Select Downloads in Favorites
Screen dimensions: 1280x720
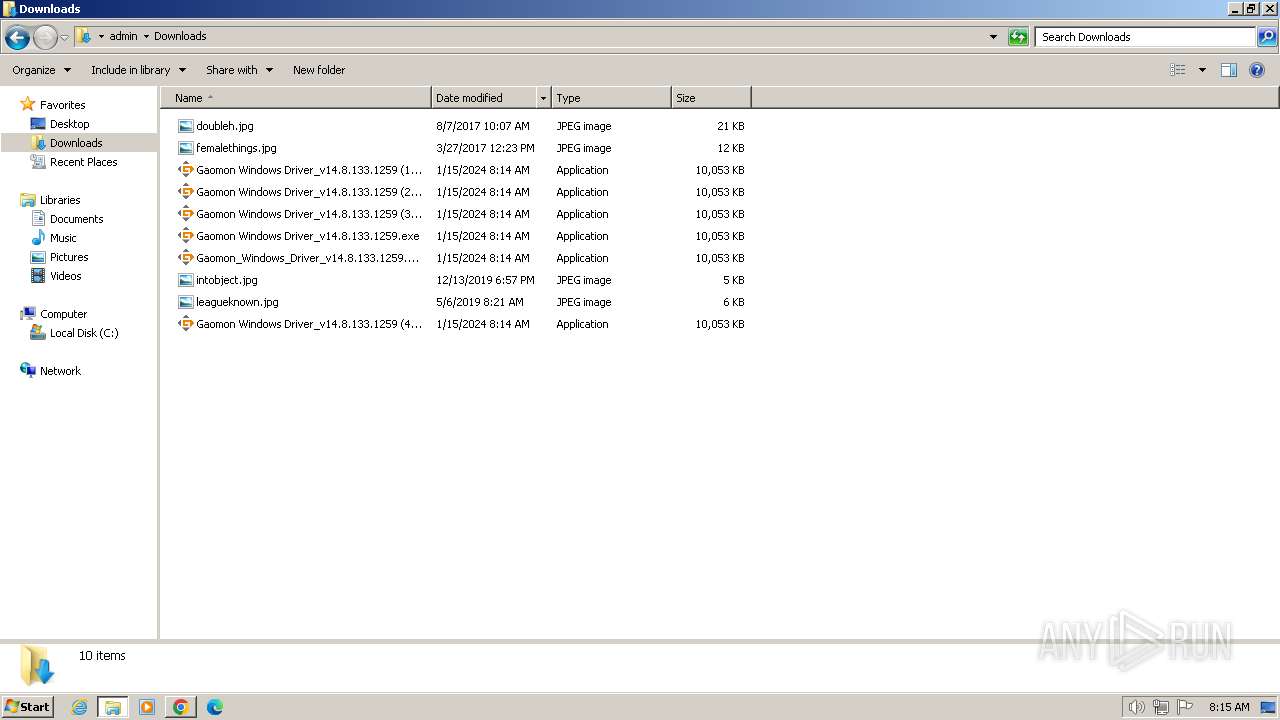(x=76, y=143)
